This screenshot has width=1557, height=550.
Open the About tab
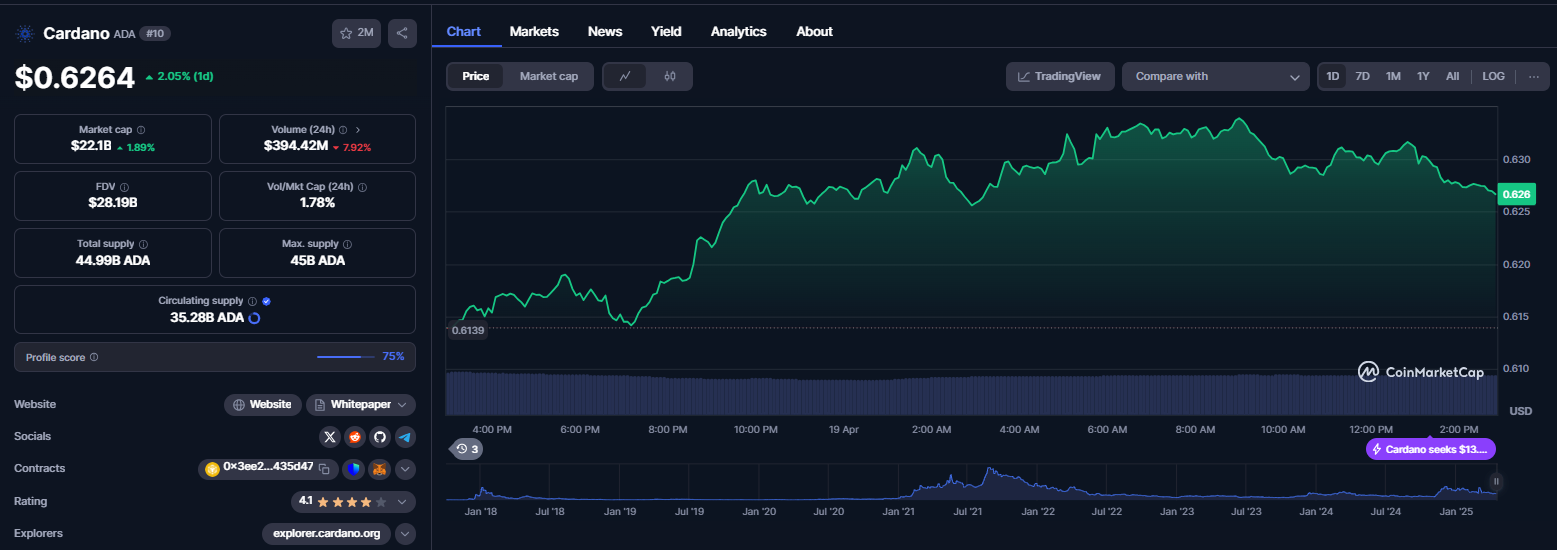[814, 31]
